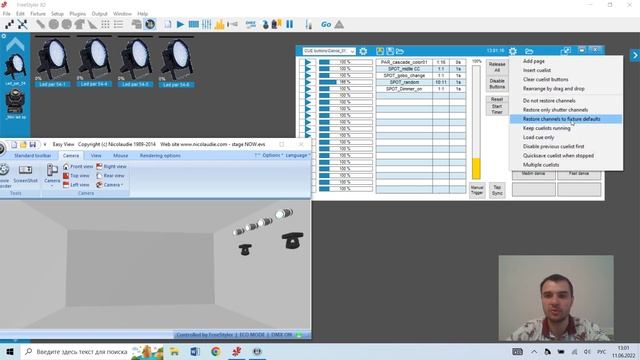Click Insert cuelist in context menu

coord(537,70)
